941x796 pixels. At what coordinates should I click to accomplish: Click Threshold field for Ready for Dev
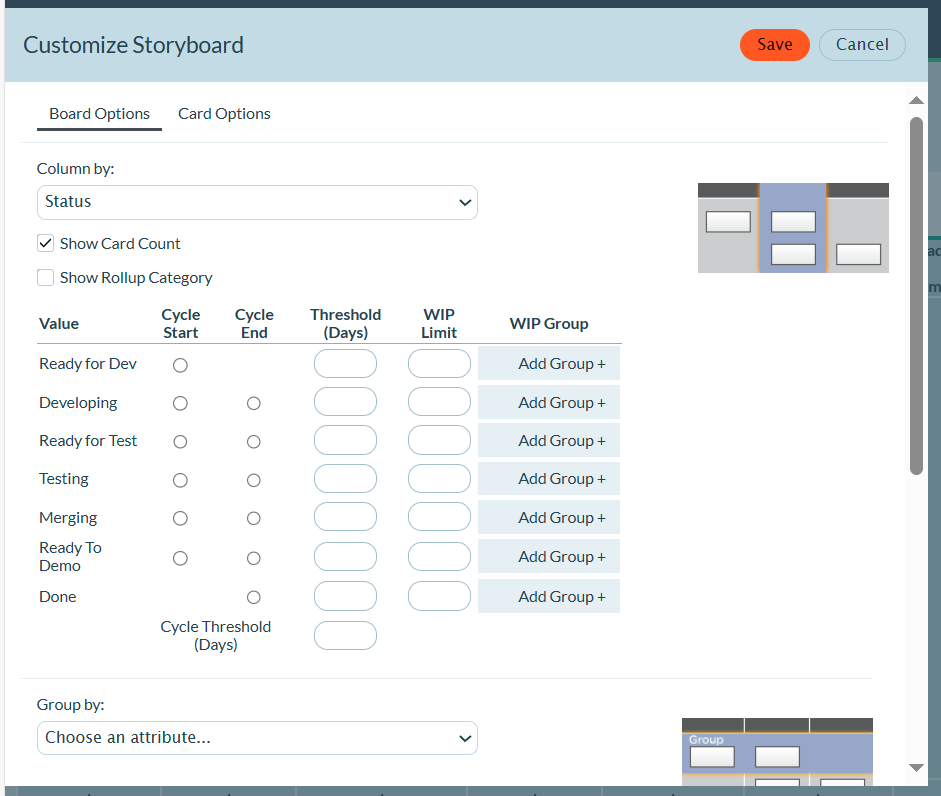tap(345, 364)
